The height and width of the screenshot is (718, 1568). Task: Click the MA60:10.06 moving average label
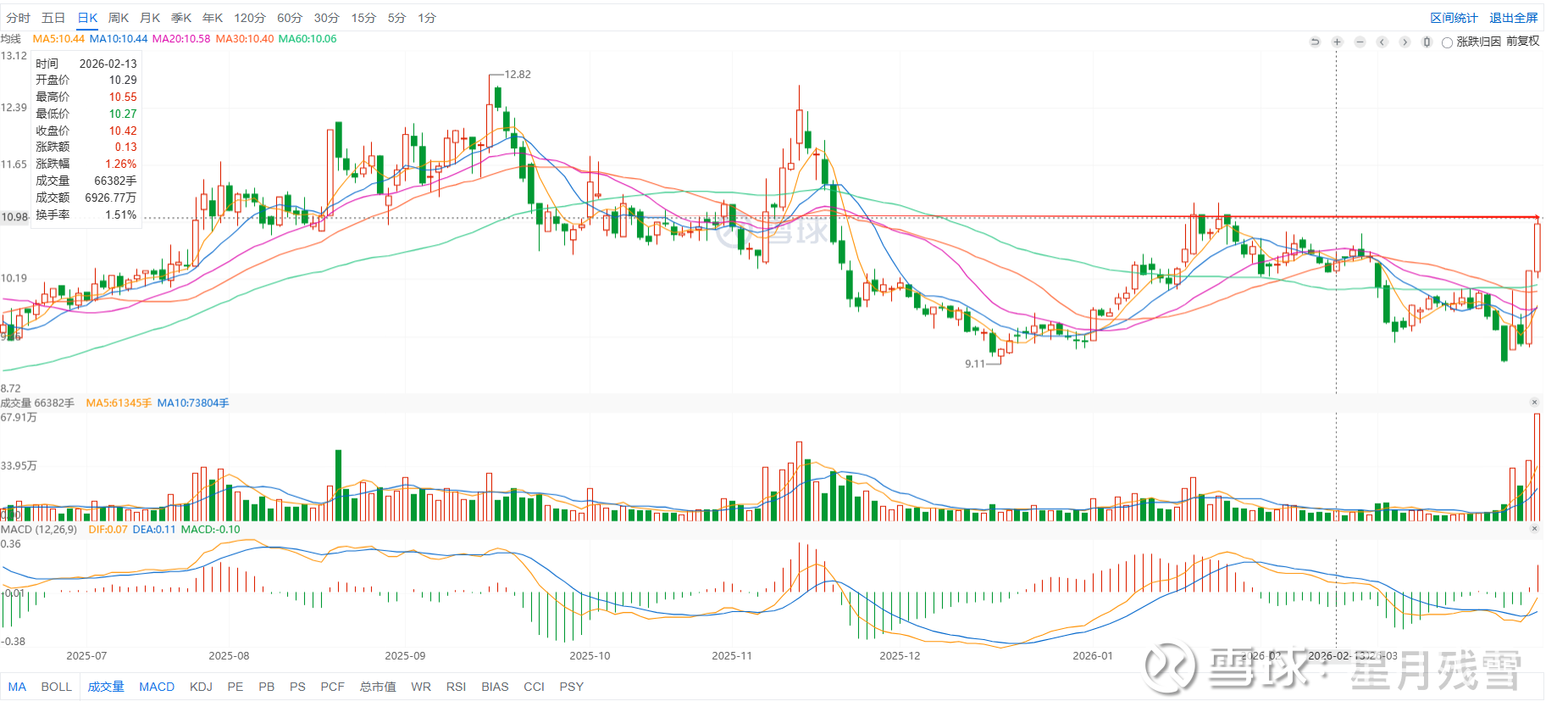(x=308, y=39)
